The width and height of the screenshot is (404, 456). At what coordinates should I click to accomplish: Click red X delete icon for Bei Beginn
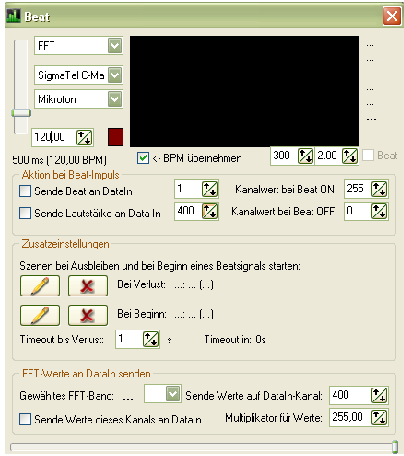coord(88,315)
